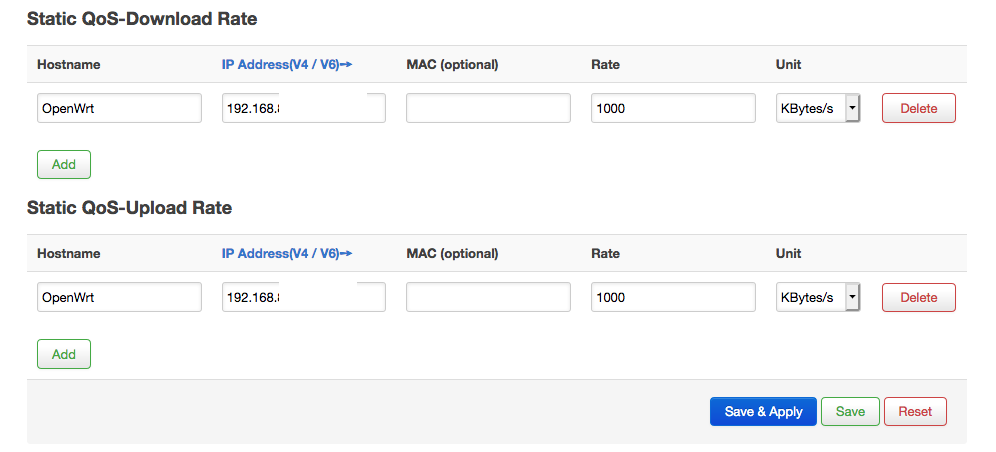Click the Upload Rate IP address field
The image size is (996, 452).
(303, 297)
